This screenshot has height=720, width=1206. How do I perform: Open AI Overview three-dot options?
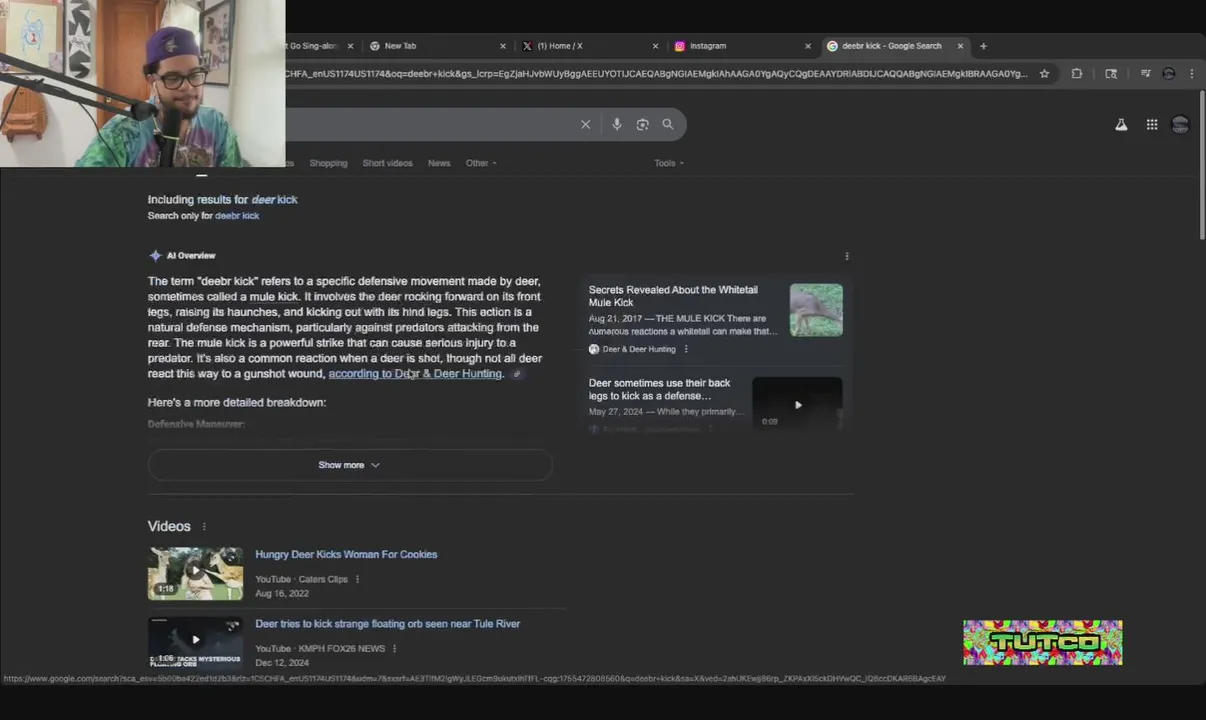click(x=847, y=256)
